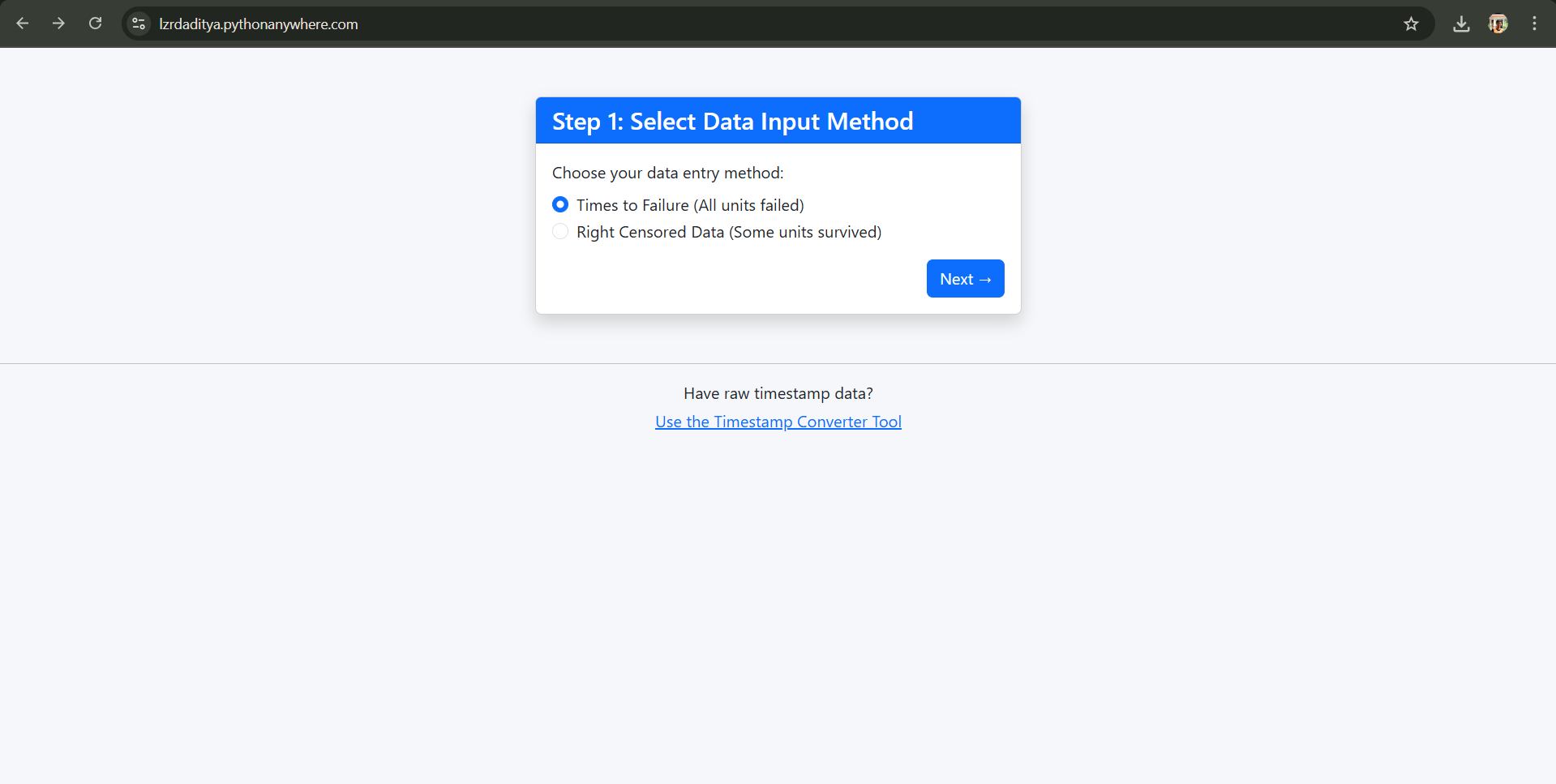Image resolution: width=1556 pixels, height=784 pixels.
Task: Click the Next arrow on the blue button
Action: coord(986,278)
